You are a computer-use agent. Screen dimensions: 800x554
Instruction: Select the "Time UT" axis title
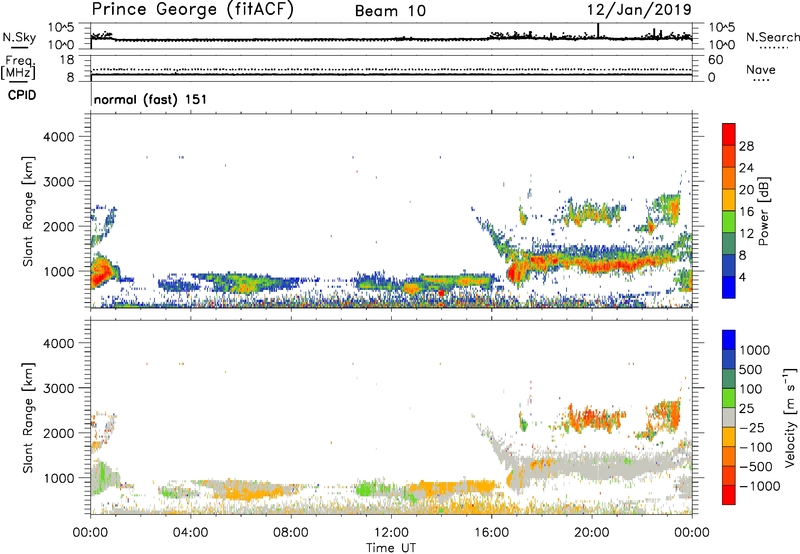(391, 548)
